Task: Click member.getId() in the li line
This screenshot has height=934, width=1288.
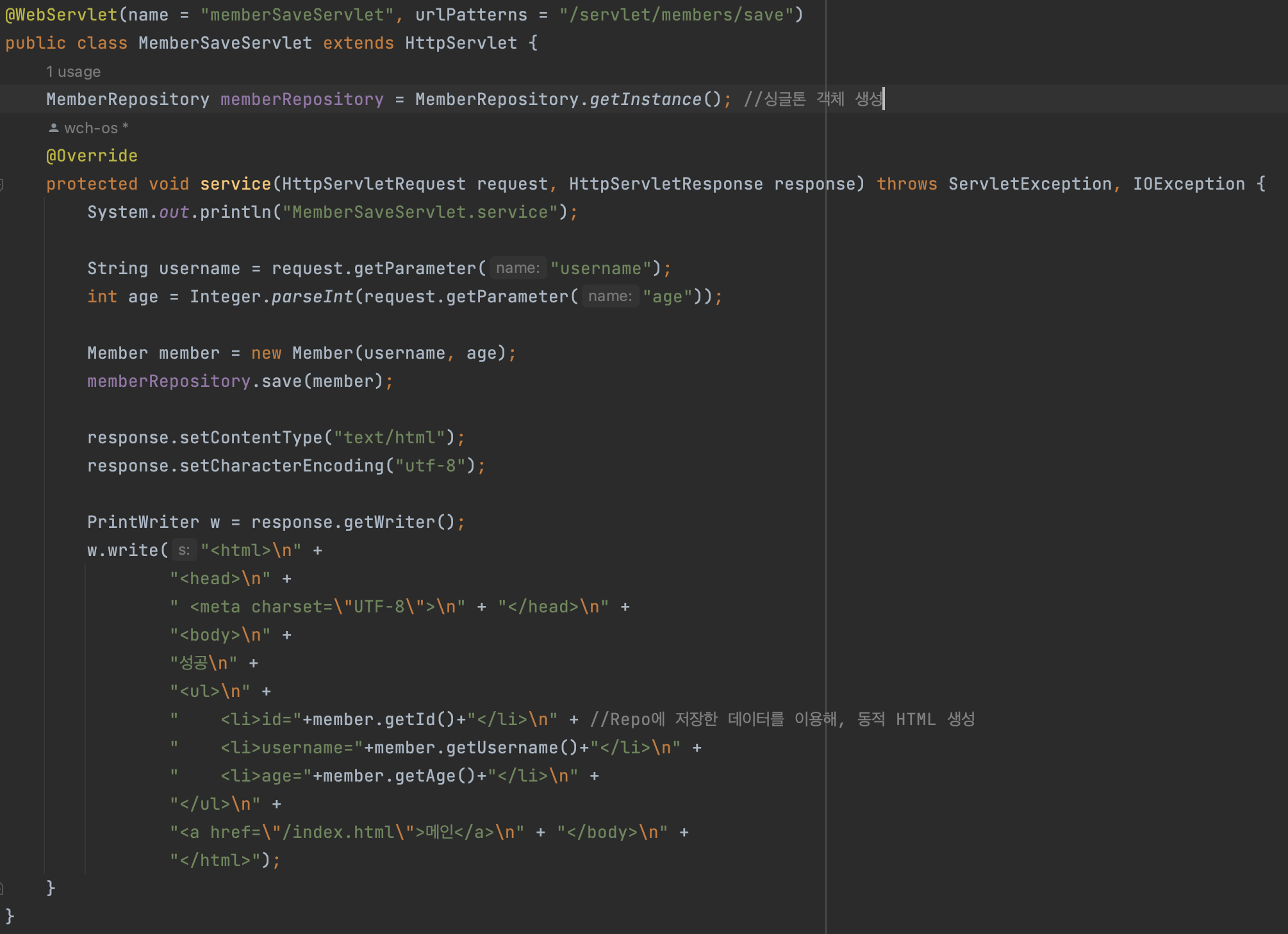Action: tap(384, 719)
